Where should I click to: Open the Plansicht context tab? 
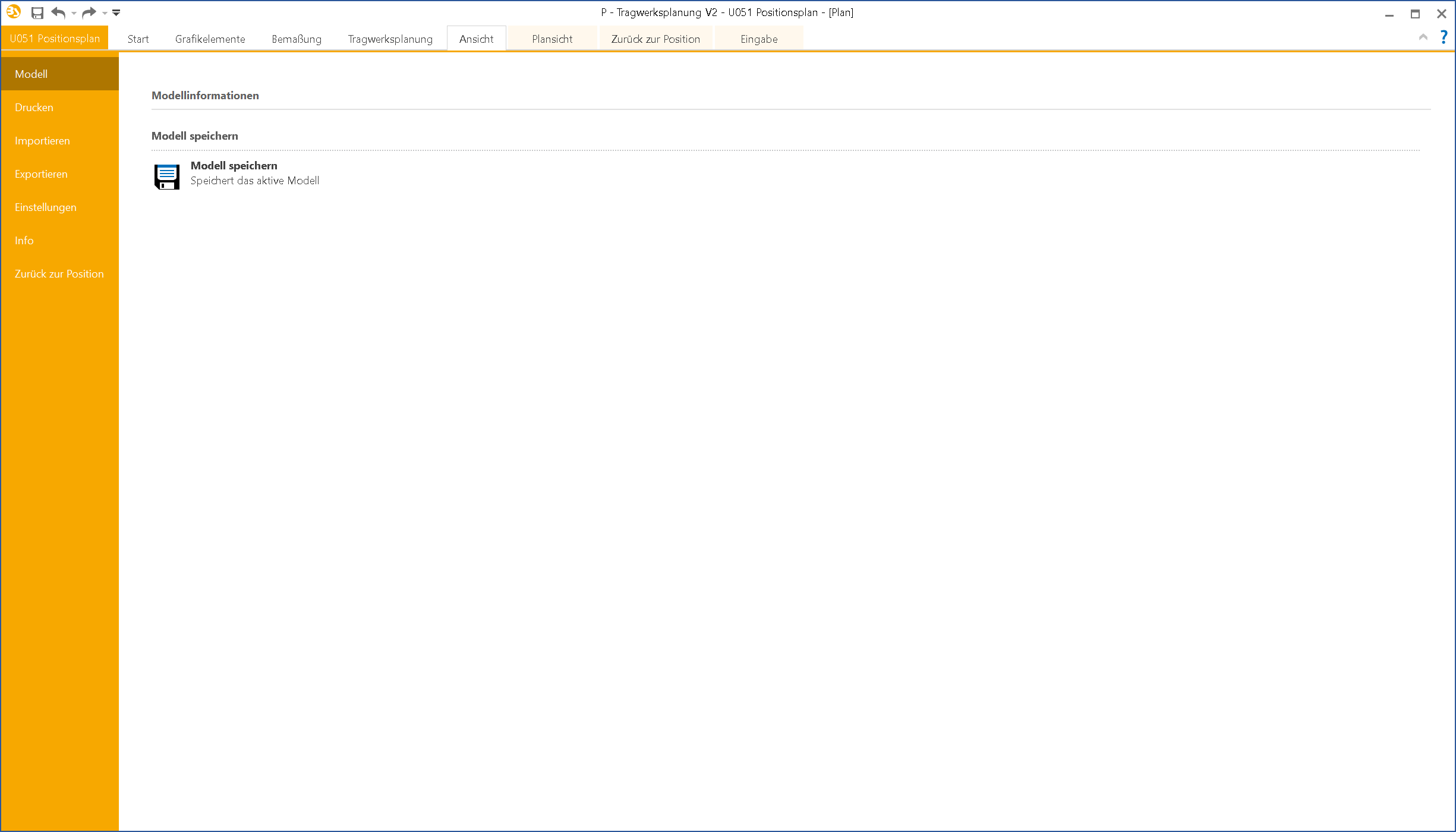point(552,39)
